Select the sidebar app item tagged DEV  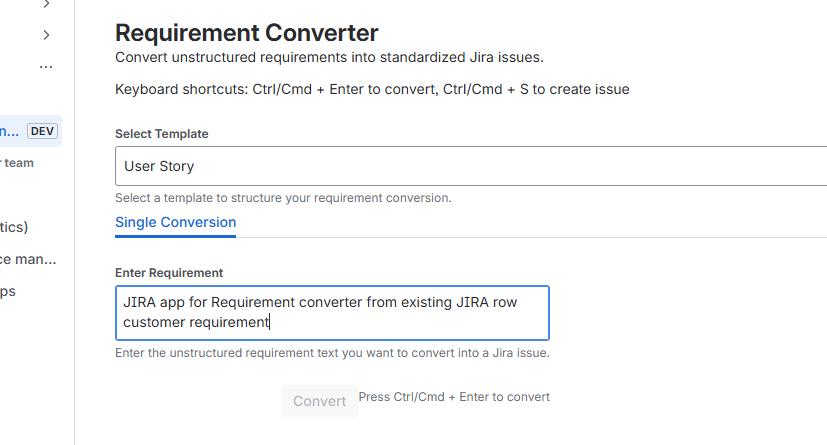tap(10, 131)
